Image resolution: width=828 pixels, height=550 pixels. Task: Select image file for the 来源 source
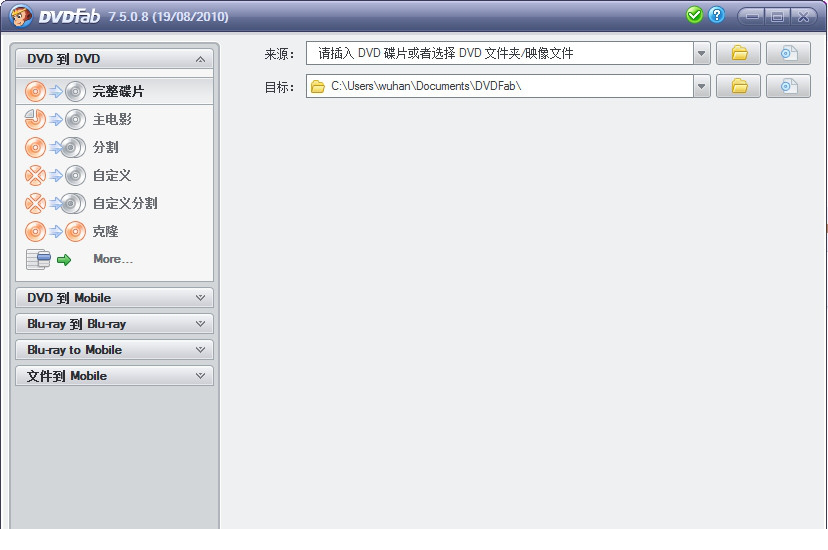788,53
